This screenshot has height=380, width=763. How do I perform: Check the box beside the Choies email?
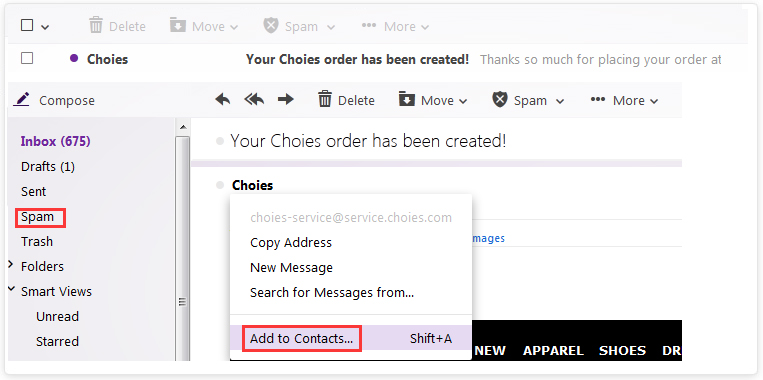(x=27, y=59)
